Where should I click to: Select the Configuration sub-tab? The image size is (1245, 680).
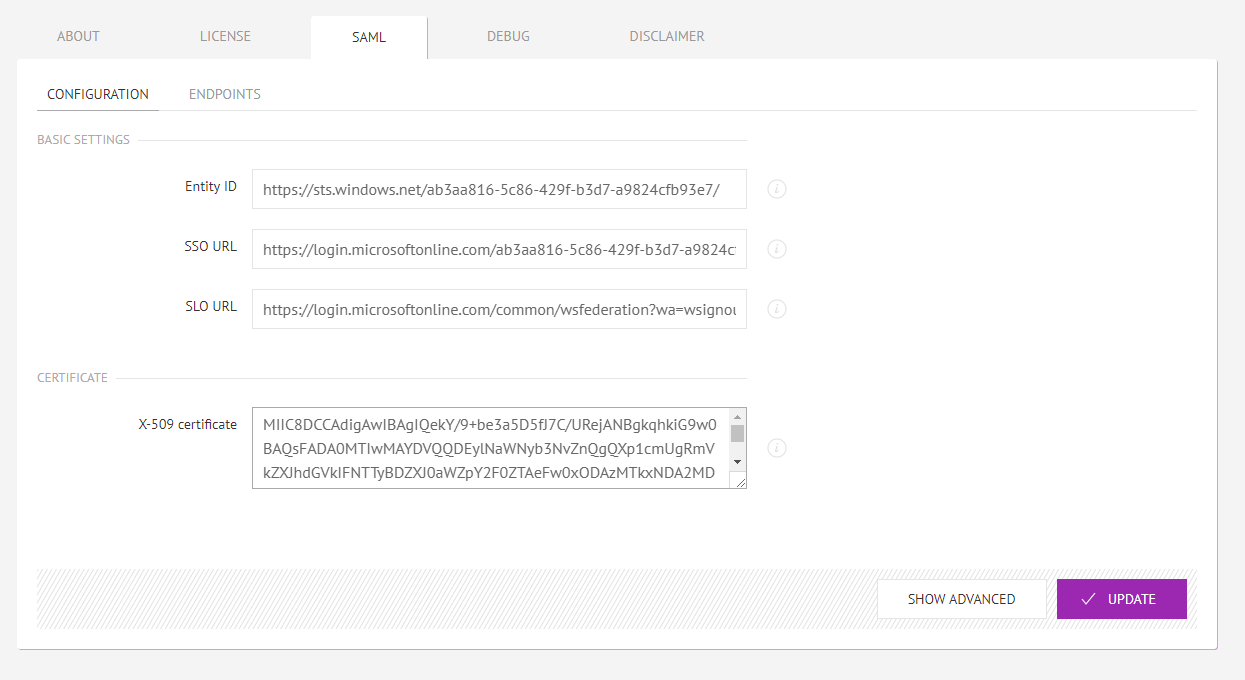(x=98, y=94)
